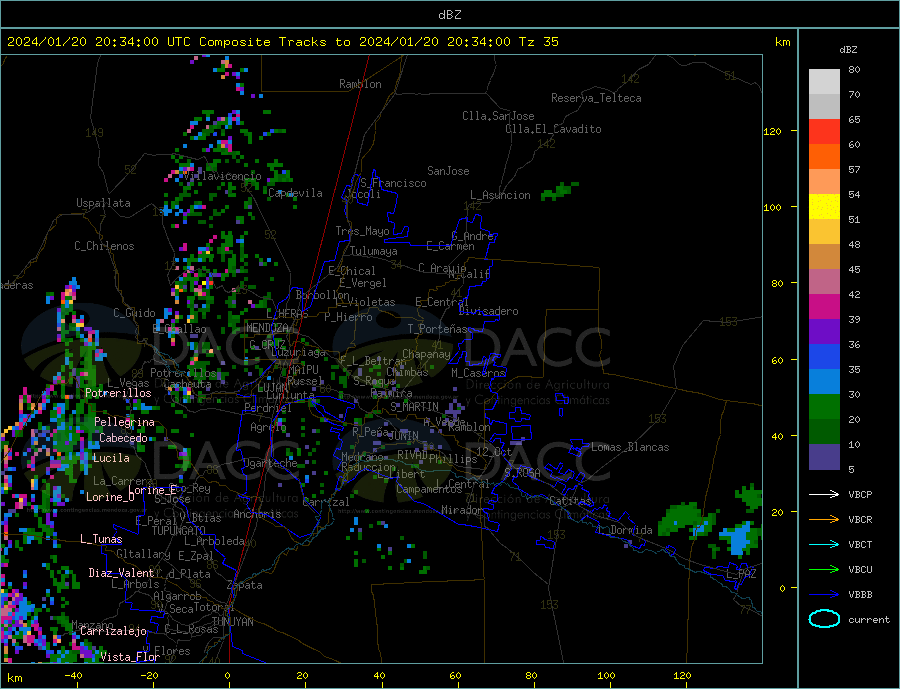
Task: Click the 'Lucila' station label
Action: (x=111, y=458)
